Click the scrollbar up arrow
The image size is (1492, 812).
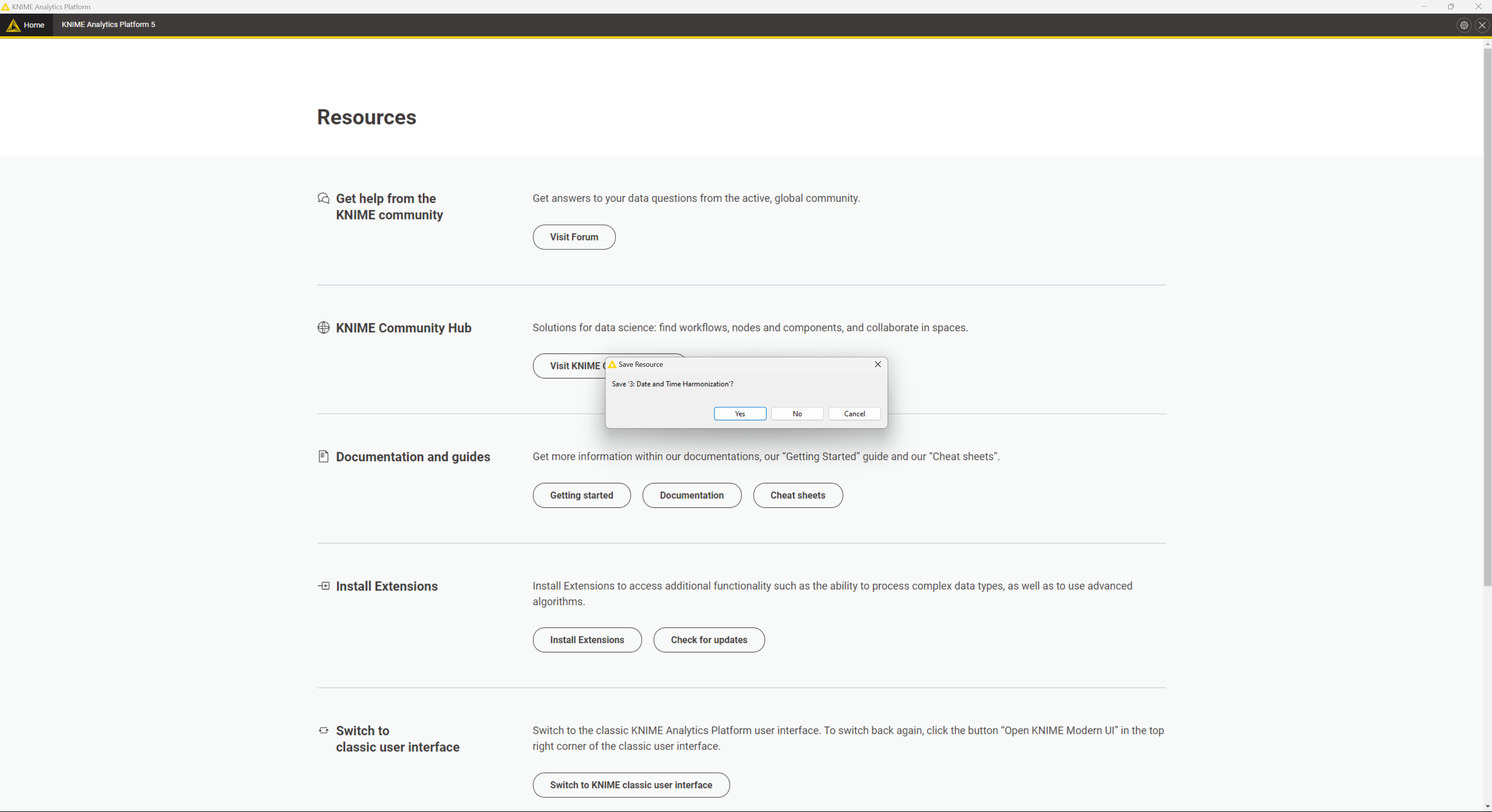coord(1487,44)
